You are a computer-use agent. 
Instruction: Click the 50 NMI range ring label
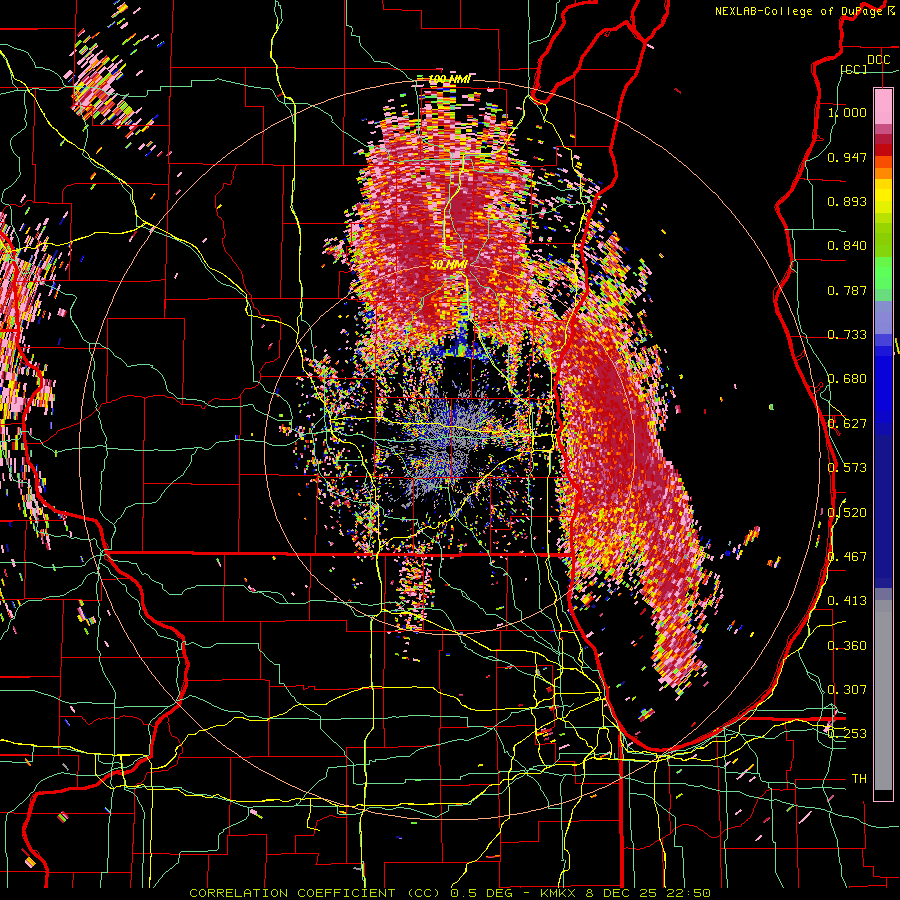tap(449, 265)
